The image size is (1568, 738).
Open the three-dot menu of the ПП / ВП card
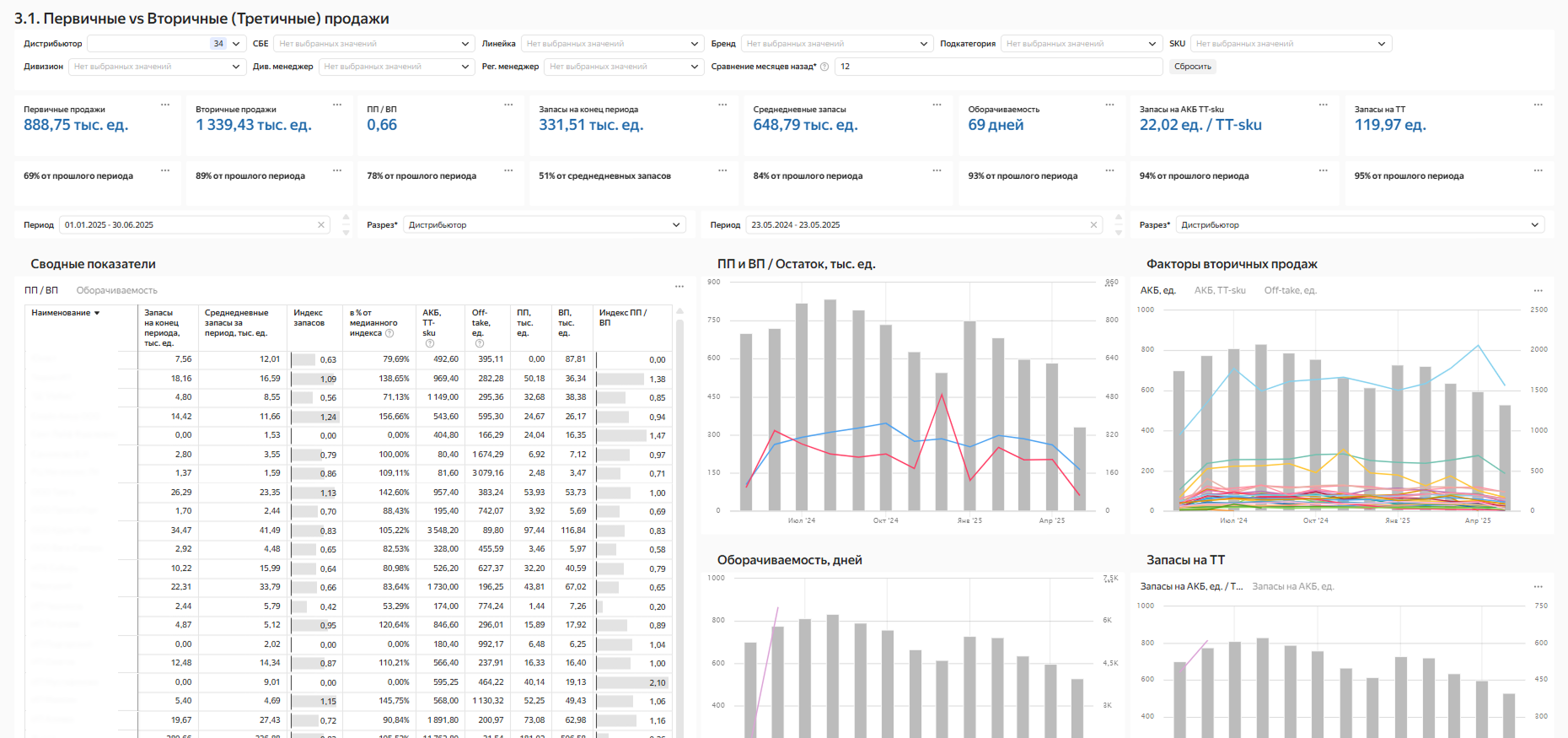508,105
